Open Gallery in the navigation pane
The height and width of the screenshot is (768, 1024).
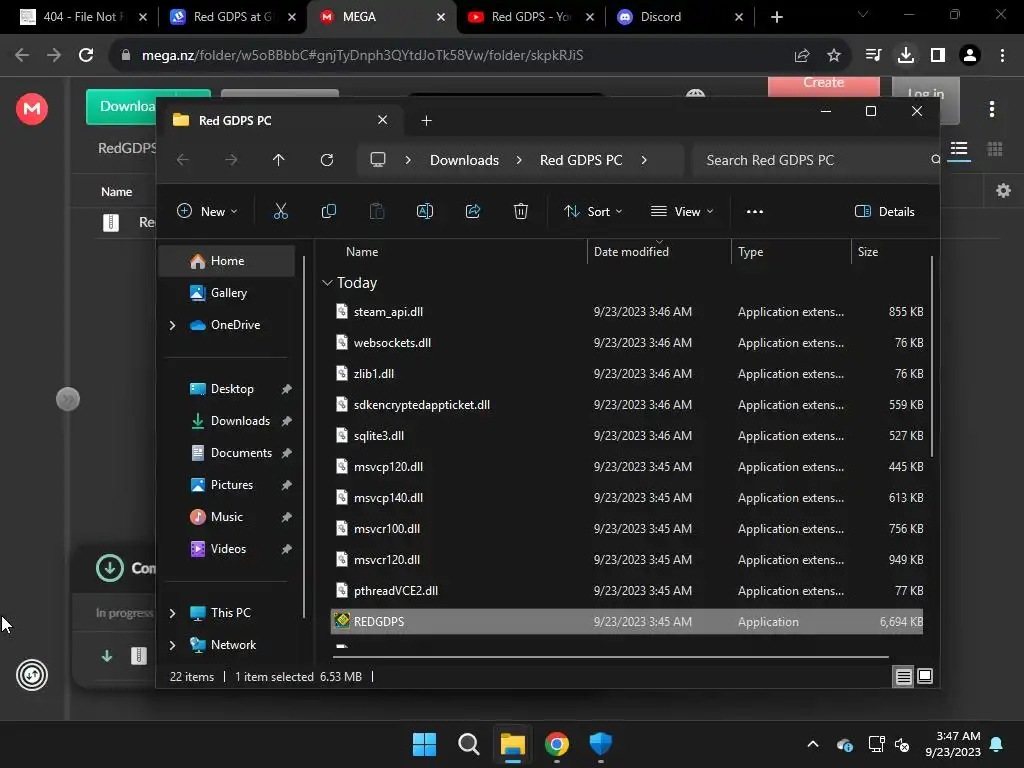228,293
